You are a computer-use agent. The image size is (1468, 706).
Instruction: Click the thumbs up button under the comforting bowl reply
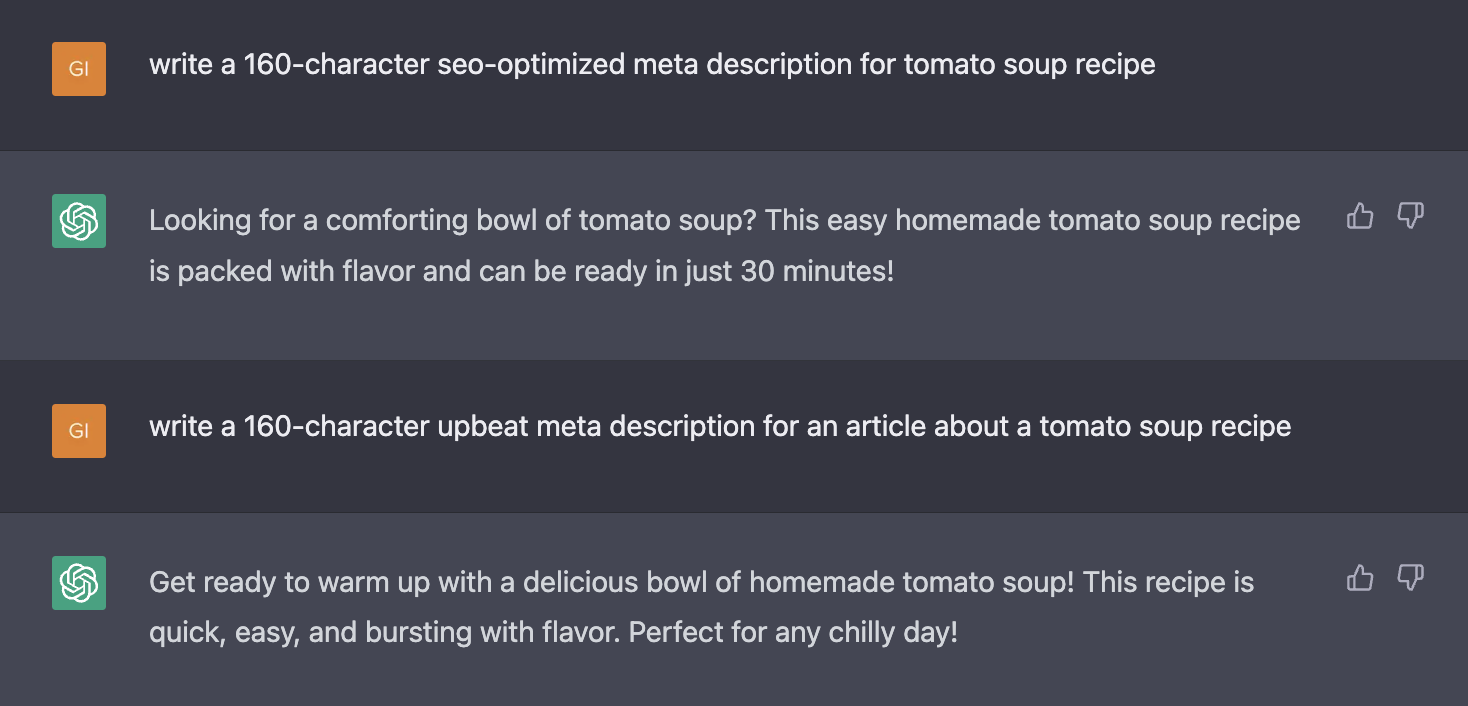tap(1360, 216)
